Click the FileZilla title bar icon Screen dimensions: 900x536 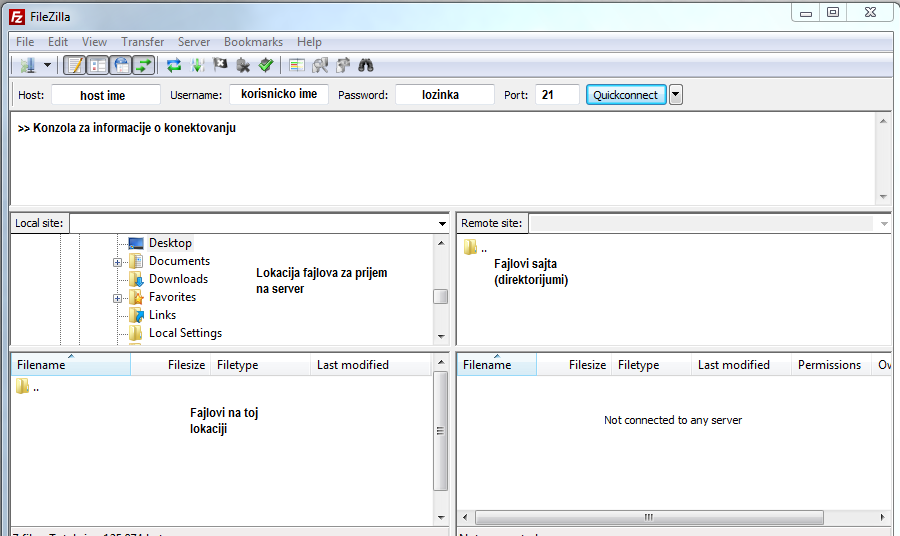17,17
